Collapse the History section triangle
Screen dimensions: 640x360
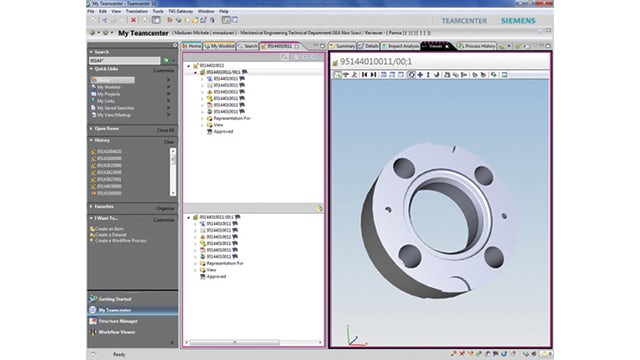tap(91, 140)
